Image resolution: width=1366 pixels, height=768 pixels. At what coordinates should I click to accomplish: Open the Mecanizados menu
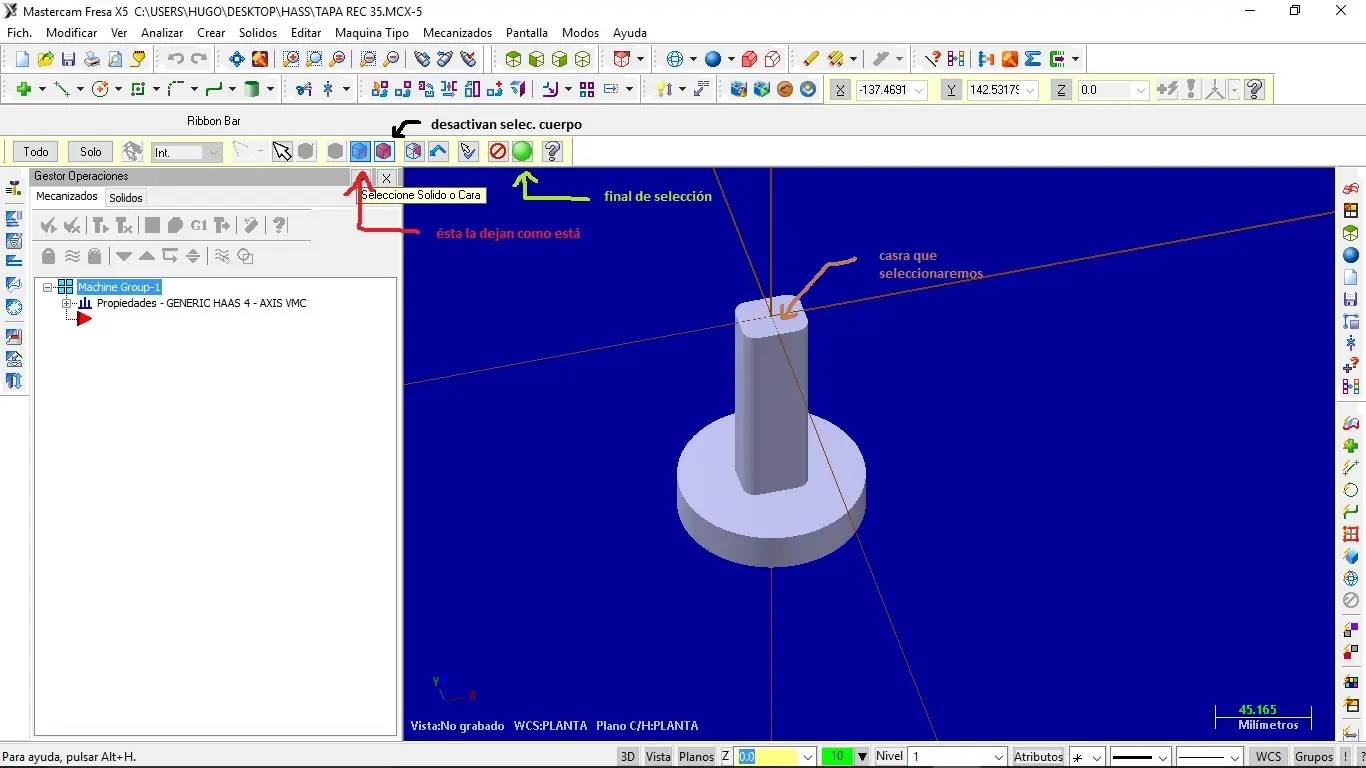pos(457,32)
